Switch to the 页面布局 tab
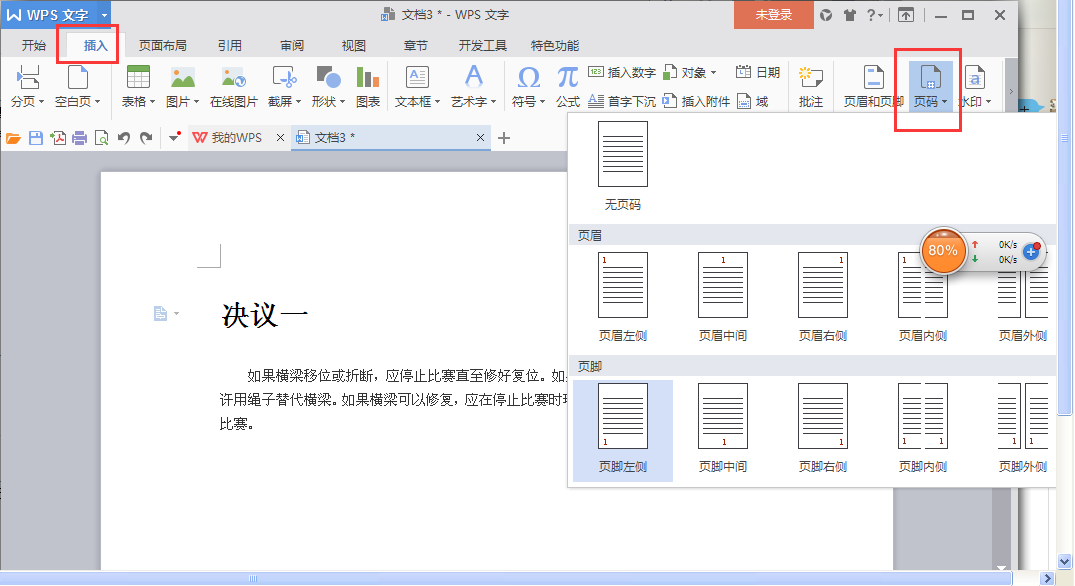 [x=162, y=45]
